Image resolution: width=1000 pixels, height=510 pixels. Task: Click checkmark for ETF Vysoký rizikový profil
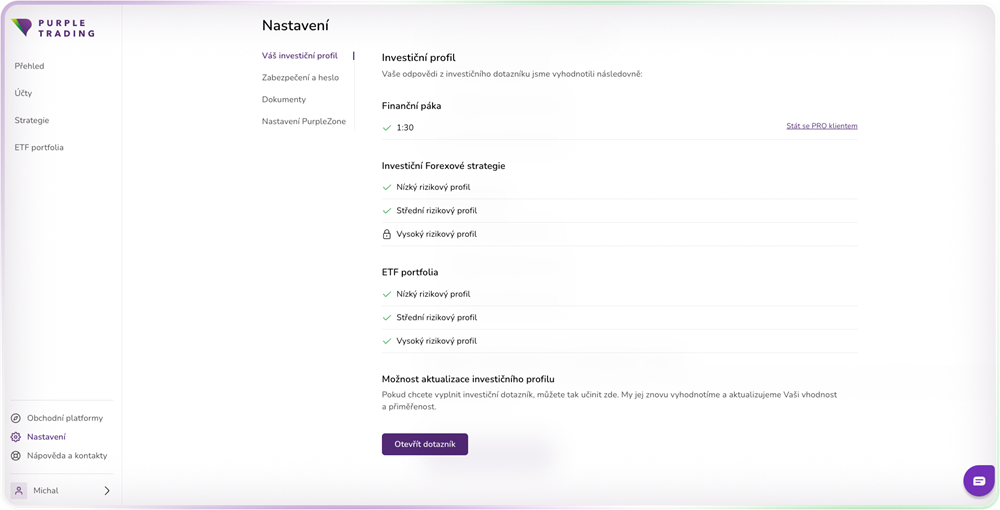pyautogui.click(x=386, y=341)
